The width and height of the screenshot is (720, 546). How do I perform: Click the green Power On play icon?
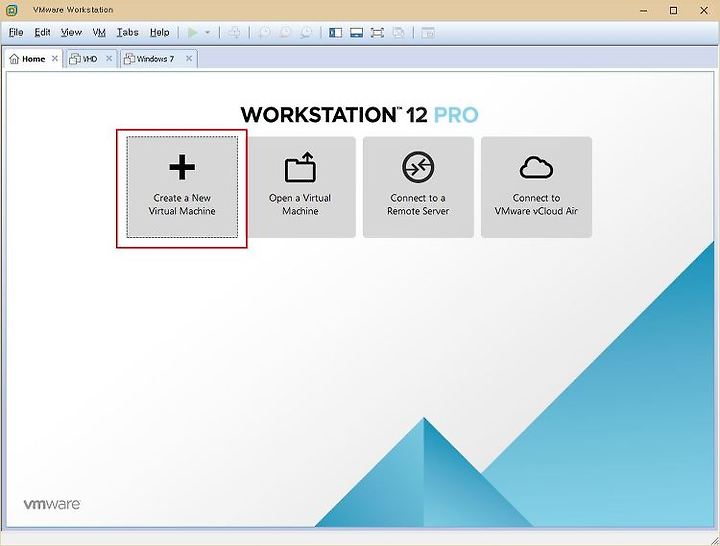pyautogui.click(x=193, y=33)
